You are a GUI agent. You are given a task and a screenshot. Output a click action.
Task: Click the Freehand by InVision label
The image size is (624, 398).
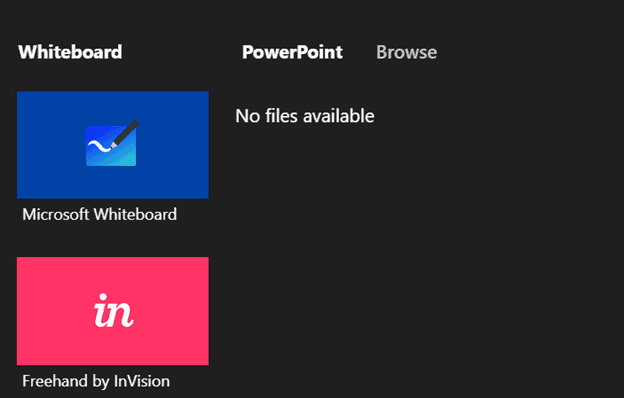[x=96, y=381]
